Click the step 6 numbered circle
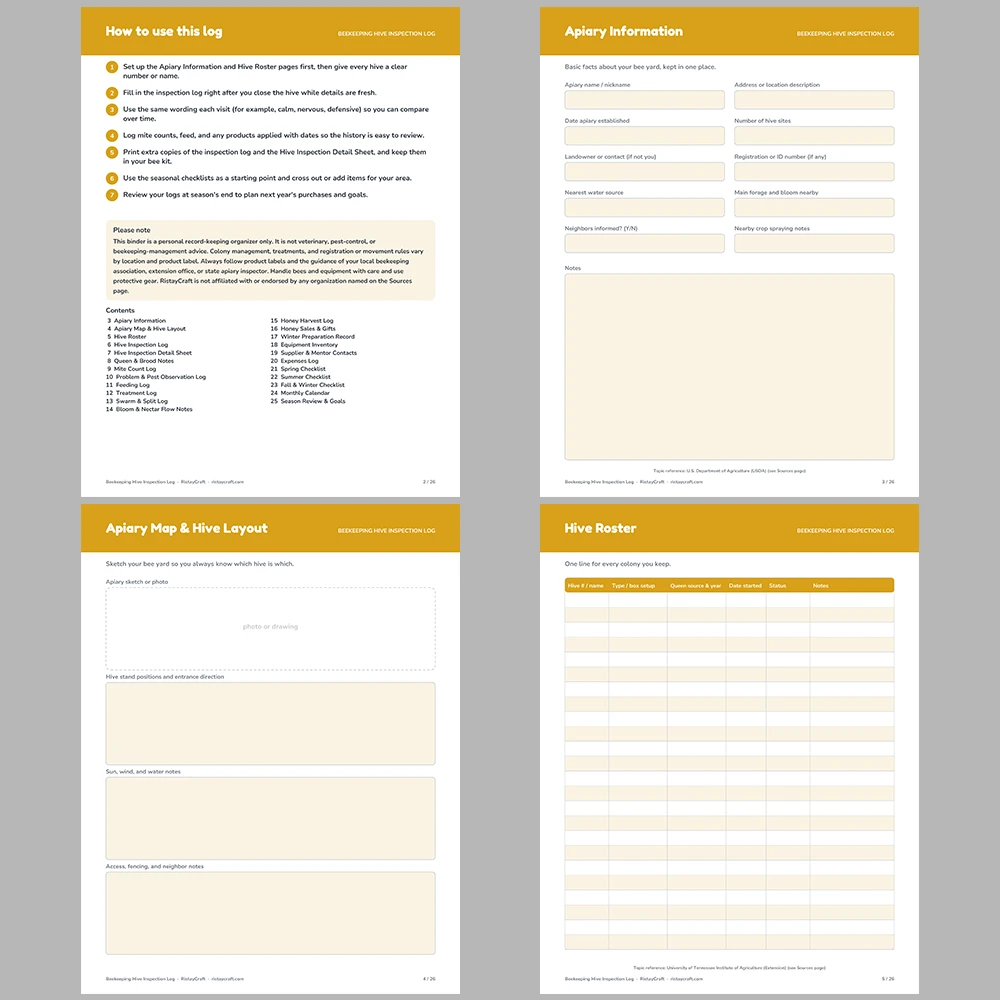The image size is (1000, 1000). [112, 179]
